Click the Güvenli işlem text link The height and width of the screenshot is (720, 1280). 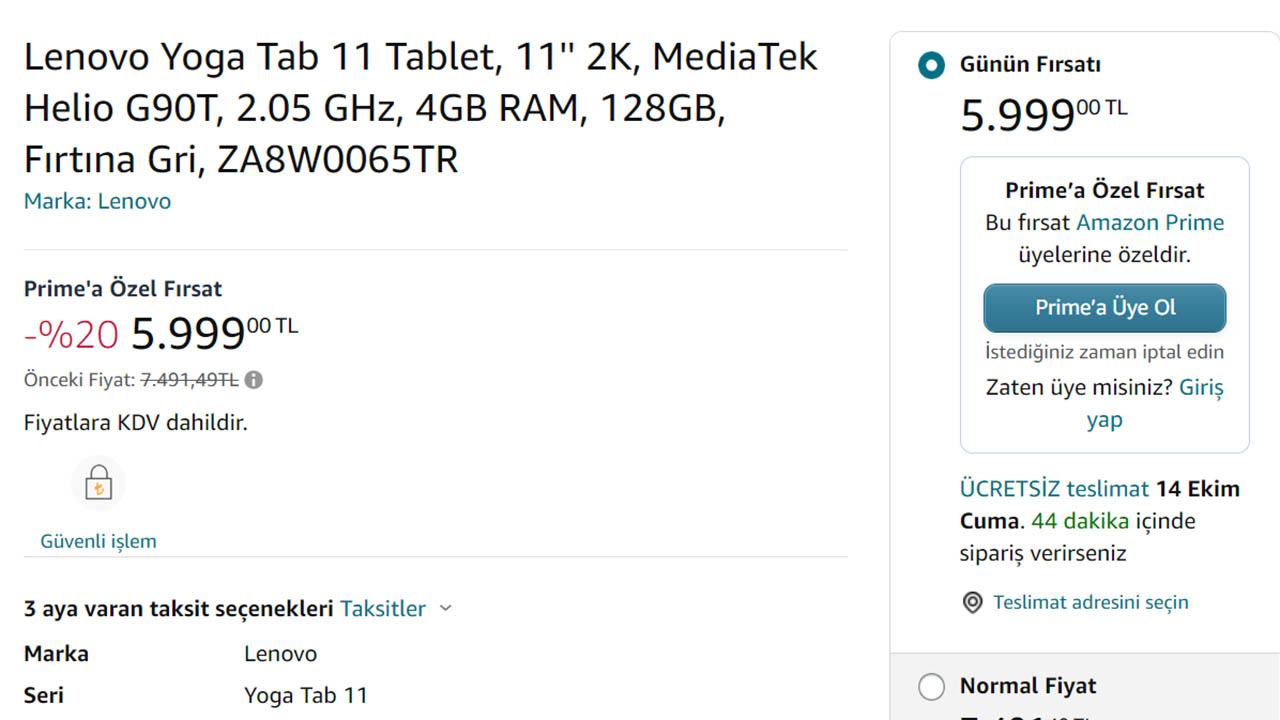pos(98,541)
